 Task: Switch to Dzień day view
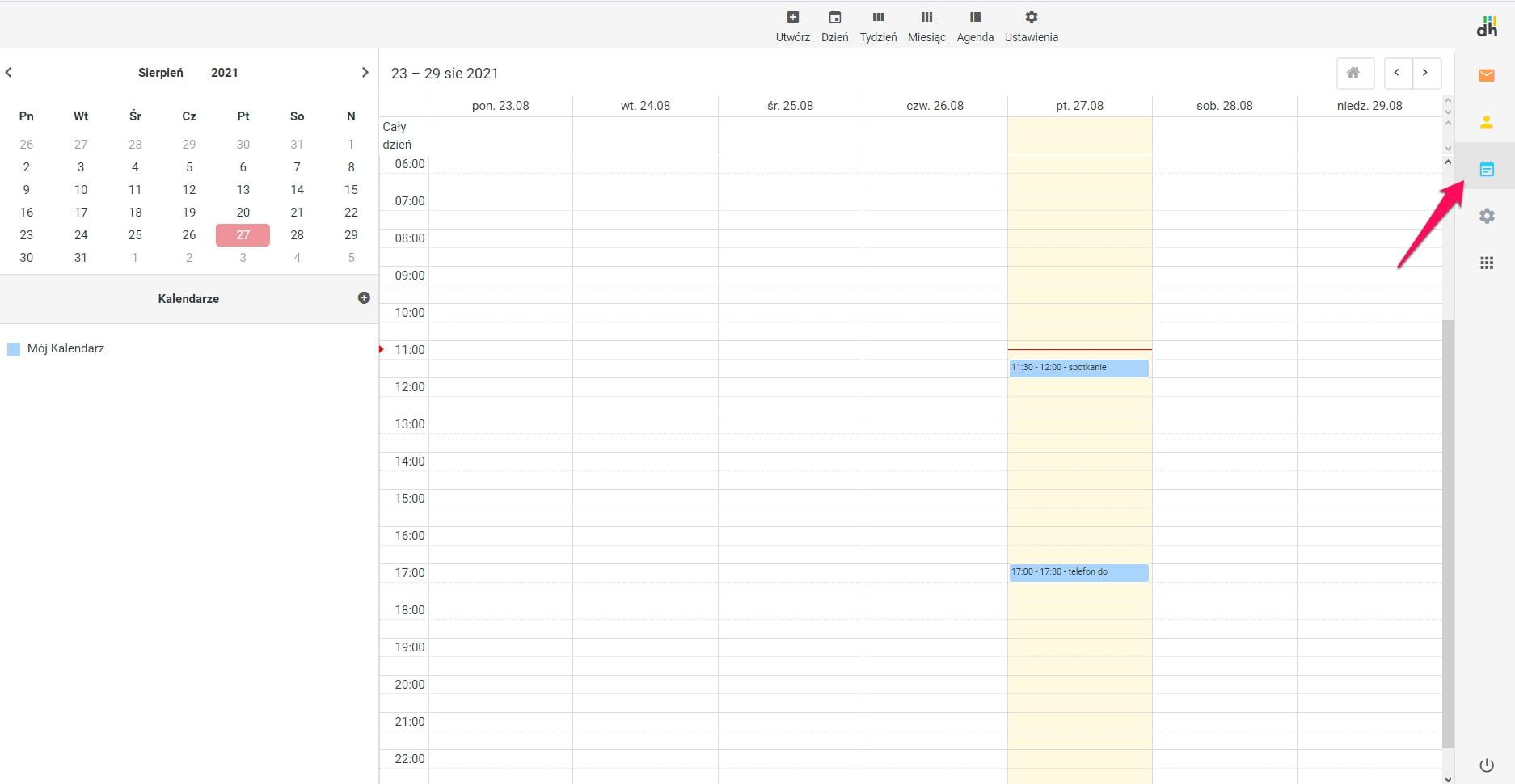(x=835, y=27)
